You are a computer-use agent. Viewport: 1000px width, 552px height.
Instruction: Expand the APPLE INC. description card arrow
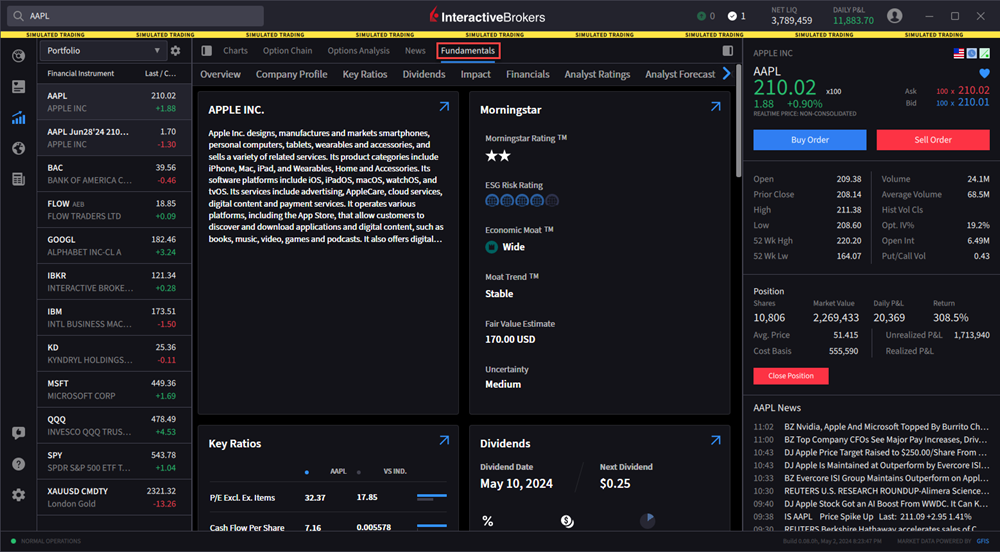tap(444, 107)
